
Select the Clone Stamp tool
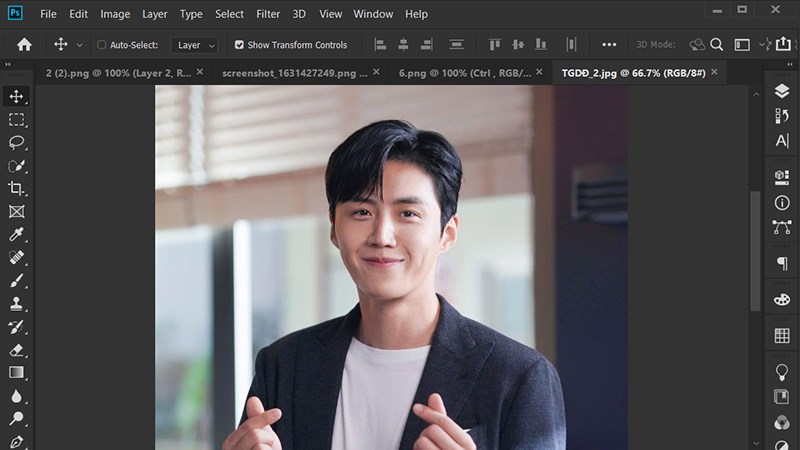click(16, 303)
